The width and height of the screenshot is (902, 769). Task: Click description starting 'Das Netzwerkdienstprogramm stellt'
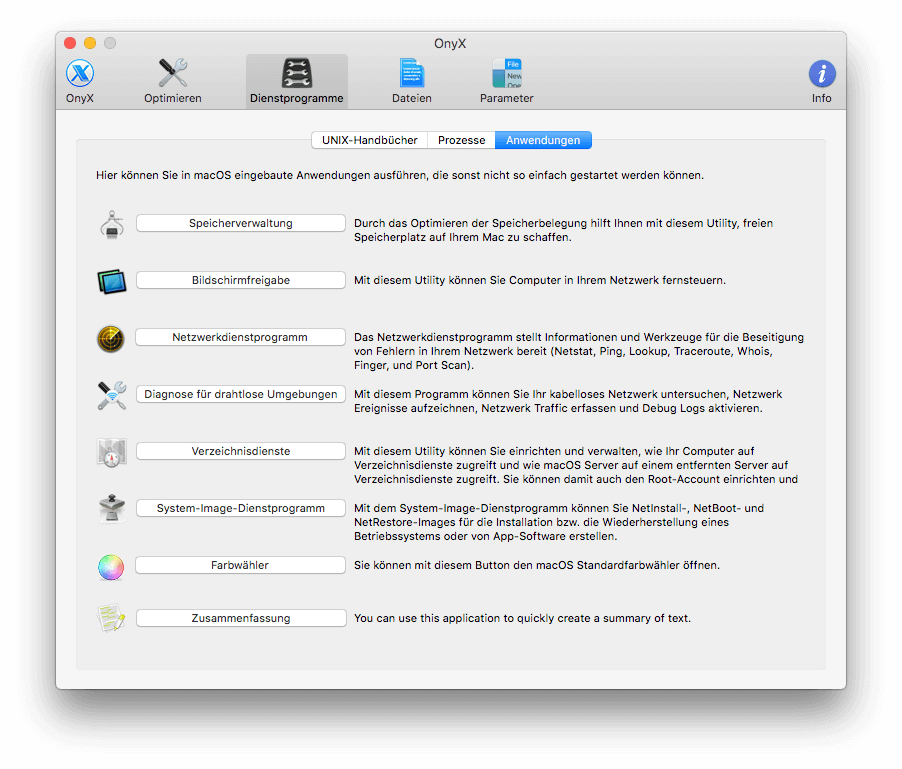(x=579, y=351)
